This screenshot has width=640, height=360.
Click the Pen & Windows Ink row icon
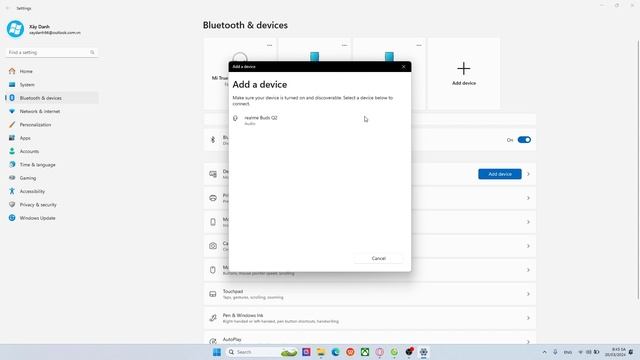pyautogui.click(x=213, y=318)
